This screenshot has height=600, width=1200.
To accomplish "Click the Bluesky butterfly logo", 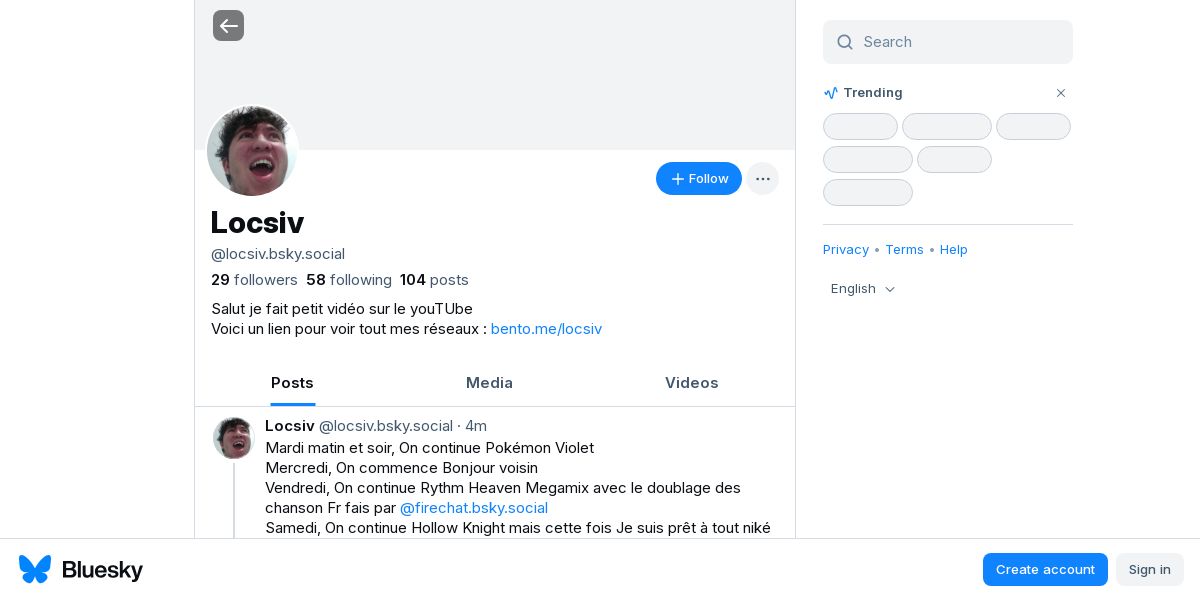I will pyautogui.click(x=35, y=569).
